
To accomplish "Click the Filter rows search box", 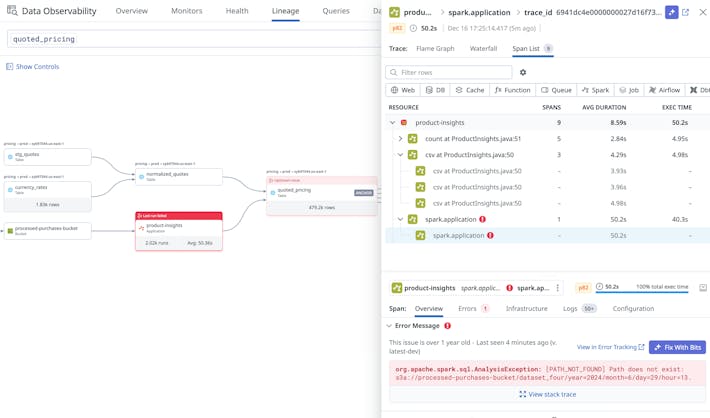I will (x=449, y=72).
